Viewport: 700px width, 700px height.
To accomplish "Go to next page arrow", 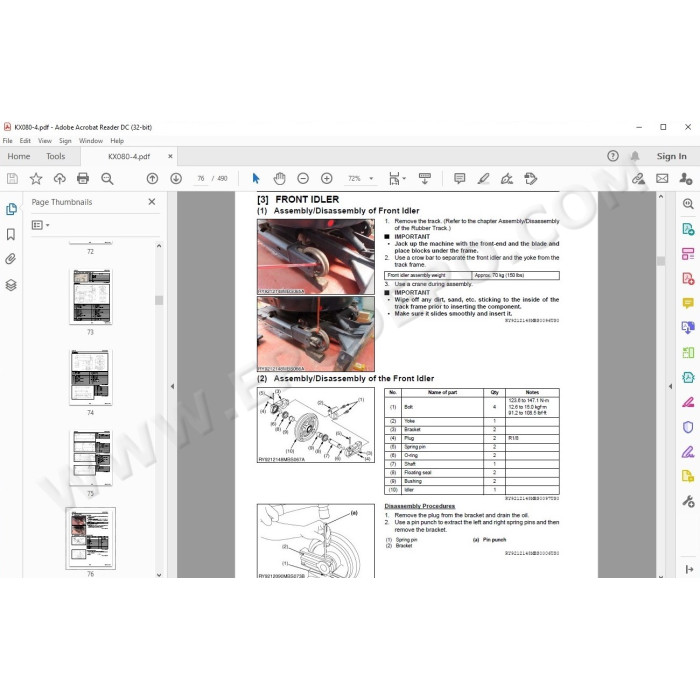I will tap(176, 179).
